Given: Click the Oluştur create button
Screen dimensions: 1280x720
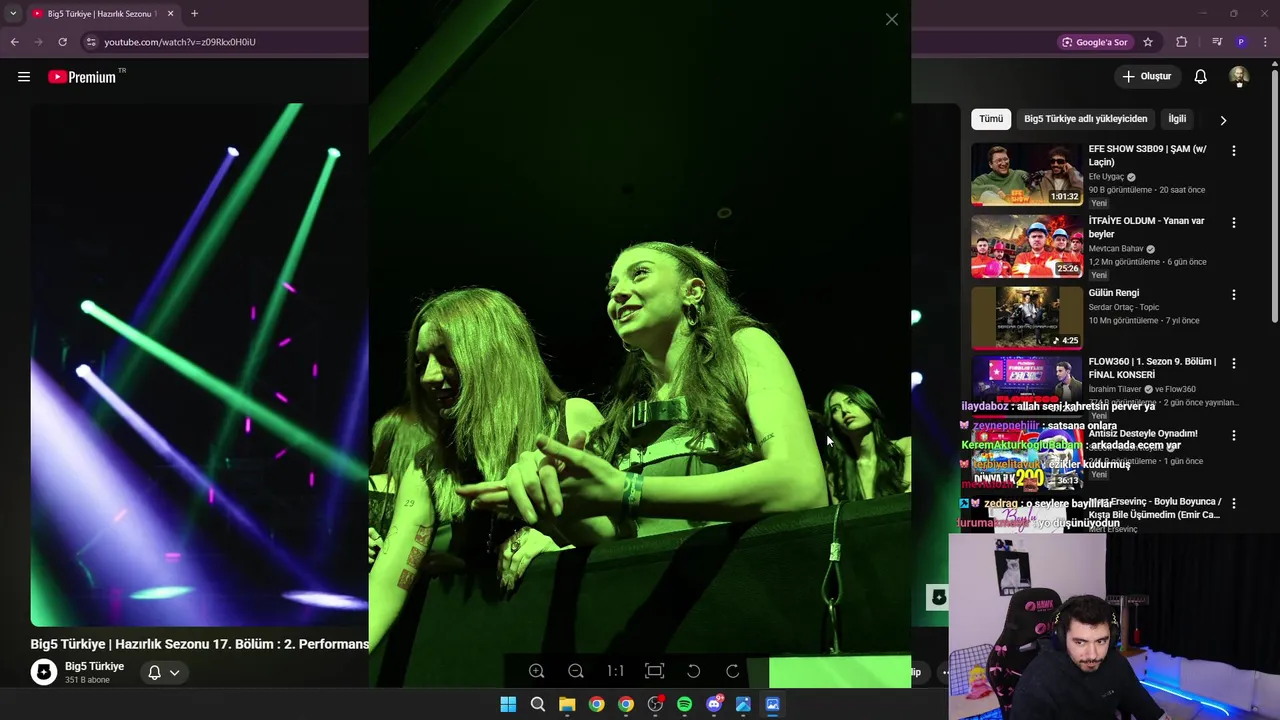Looking at the screenshot, I should click(x=1146, y=77).
